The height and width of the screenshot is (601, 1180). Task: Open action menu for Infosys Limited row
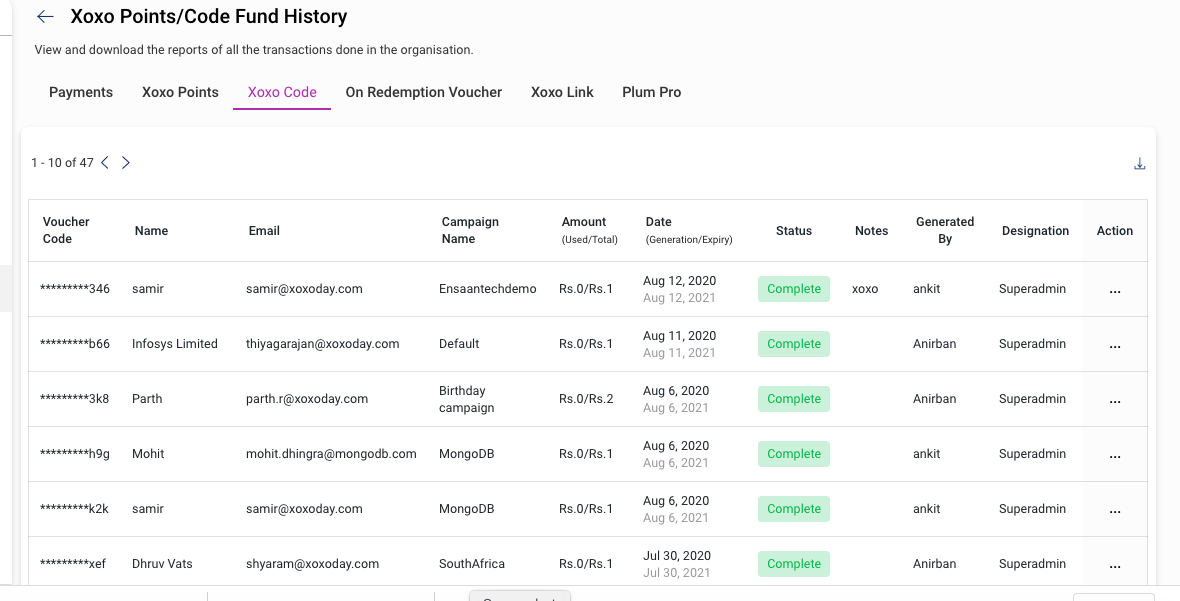(x=1115, y=345)
